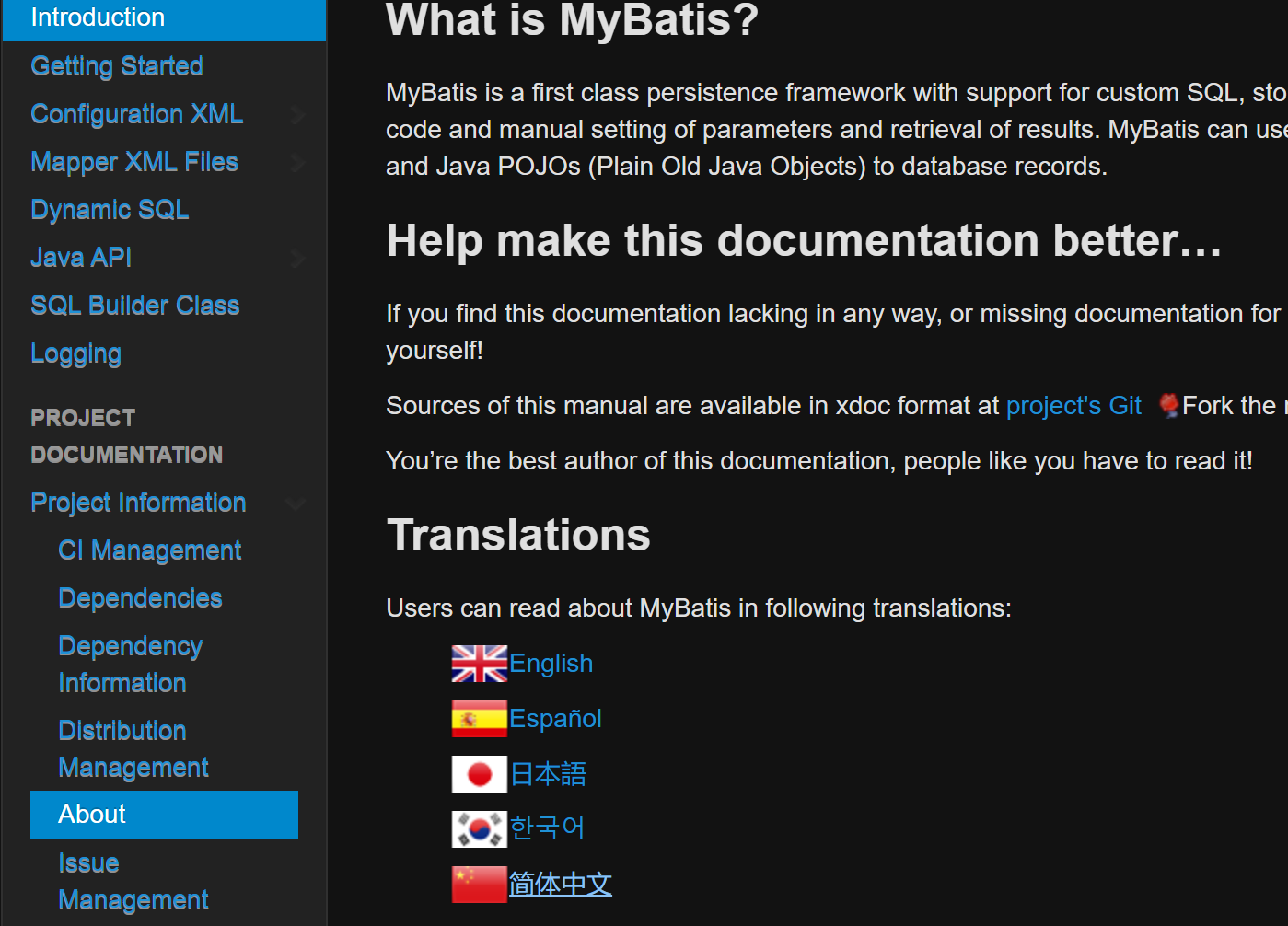Select the About item in sidebar
The image size is (1288, 926).
[x=164, y=815]
